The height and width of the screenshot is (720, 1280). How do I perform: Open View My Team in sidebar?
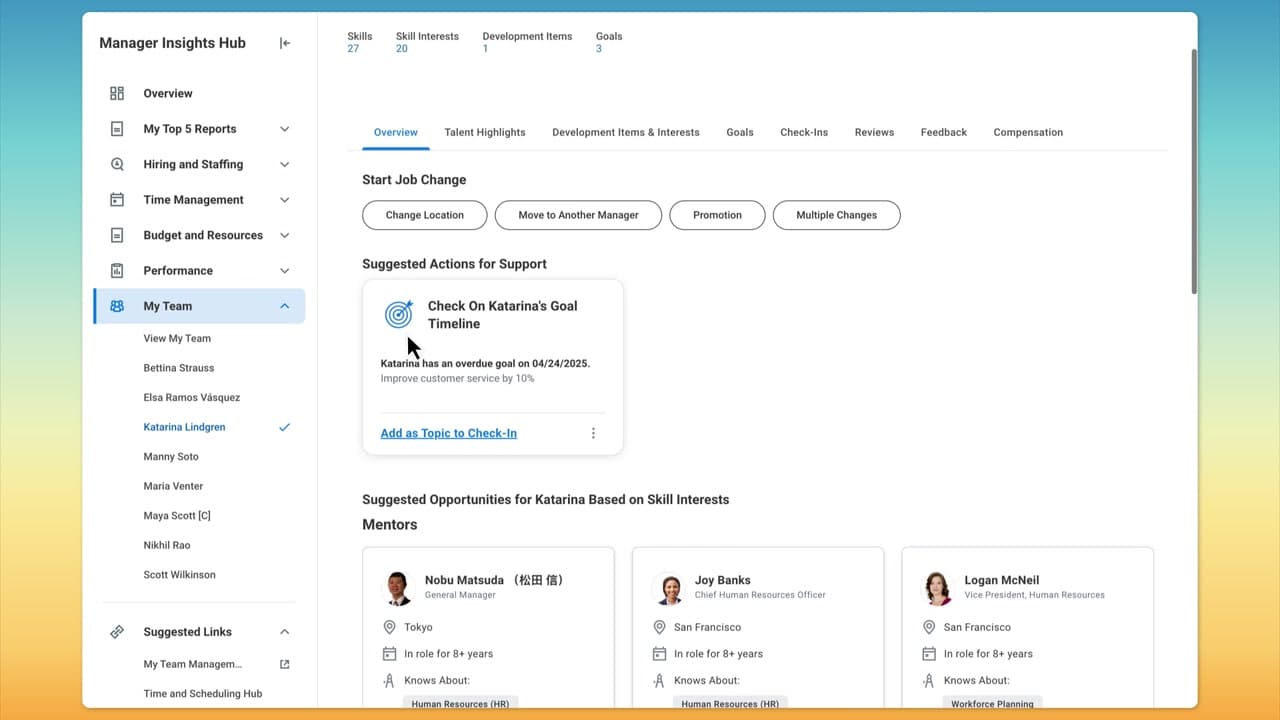(177, 338)
